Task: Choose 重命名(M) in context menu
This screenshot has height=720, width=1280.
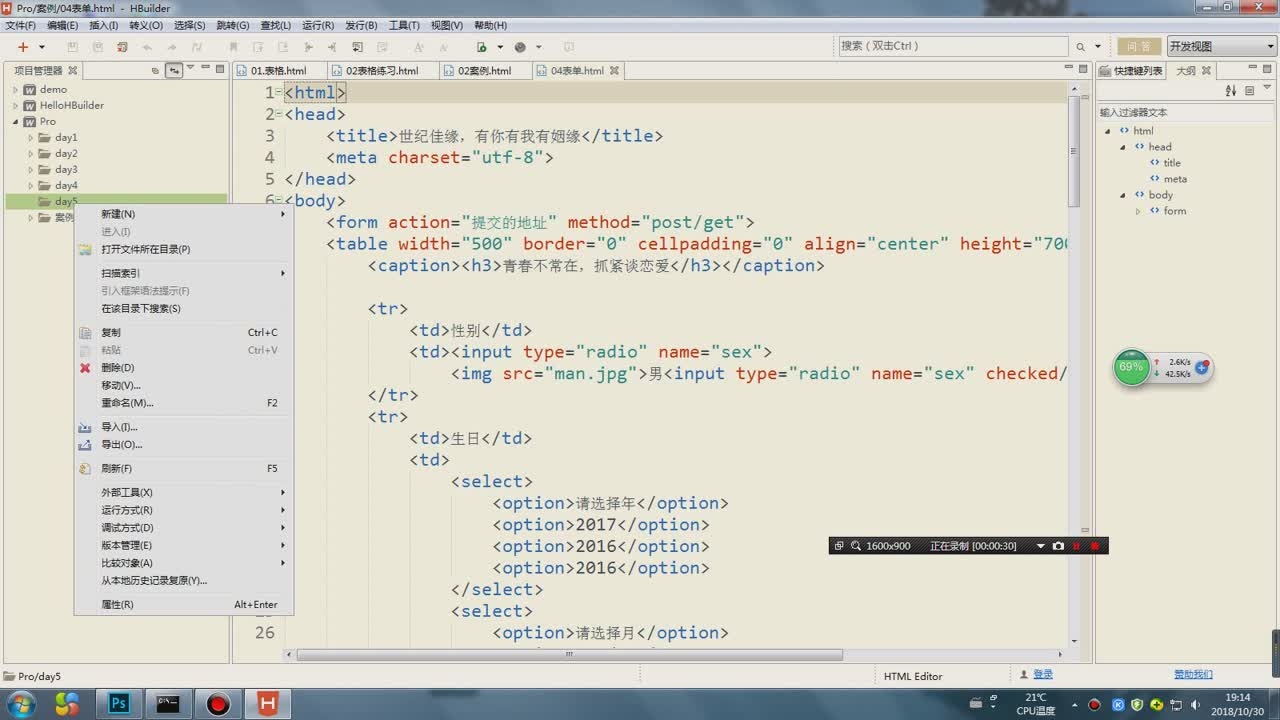Action: pos(184,403)
